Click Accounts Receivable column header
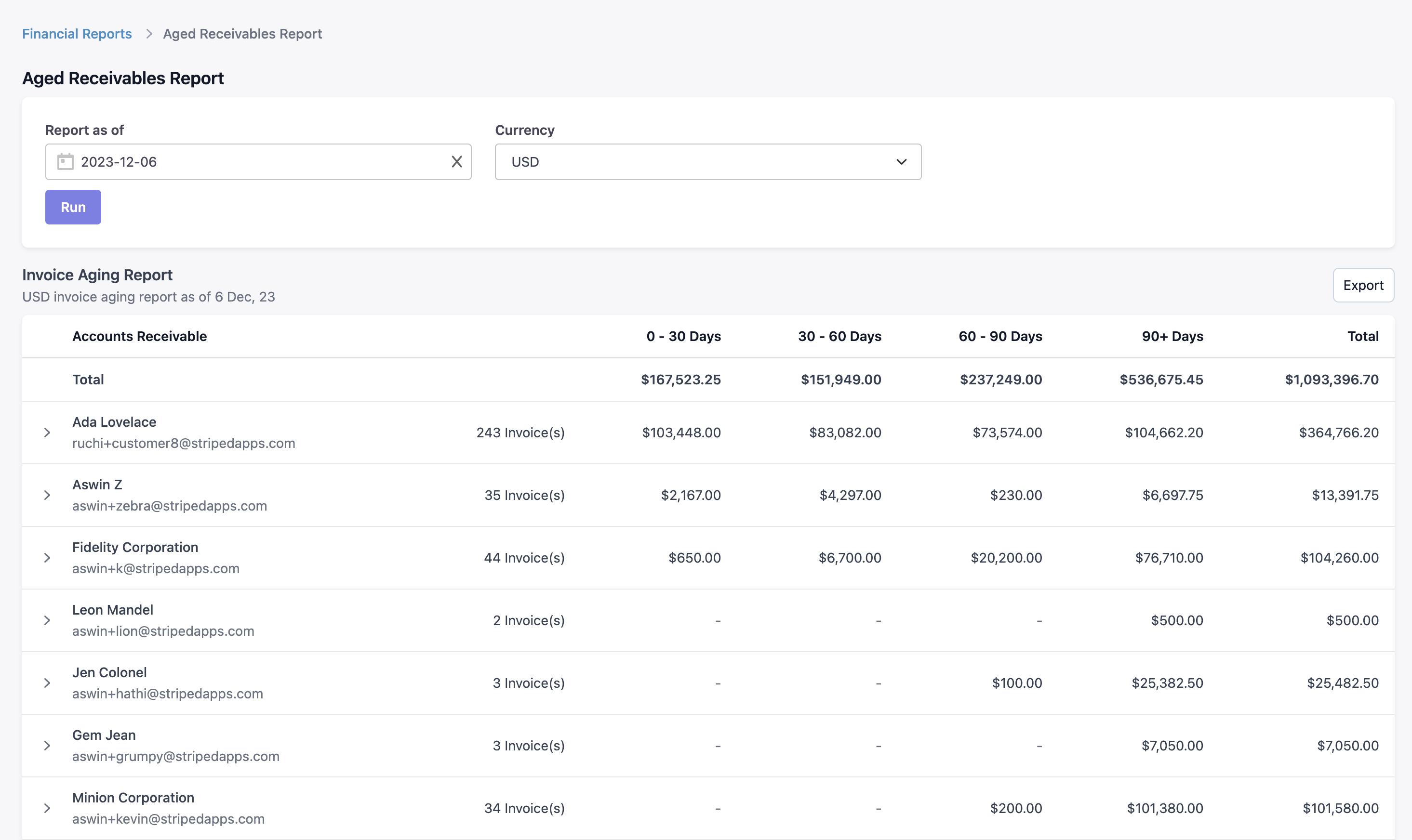This screenshot has height=840, width=1412. pyautogui.click(x=139, y=336)
